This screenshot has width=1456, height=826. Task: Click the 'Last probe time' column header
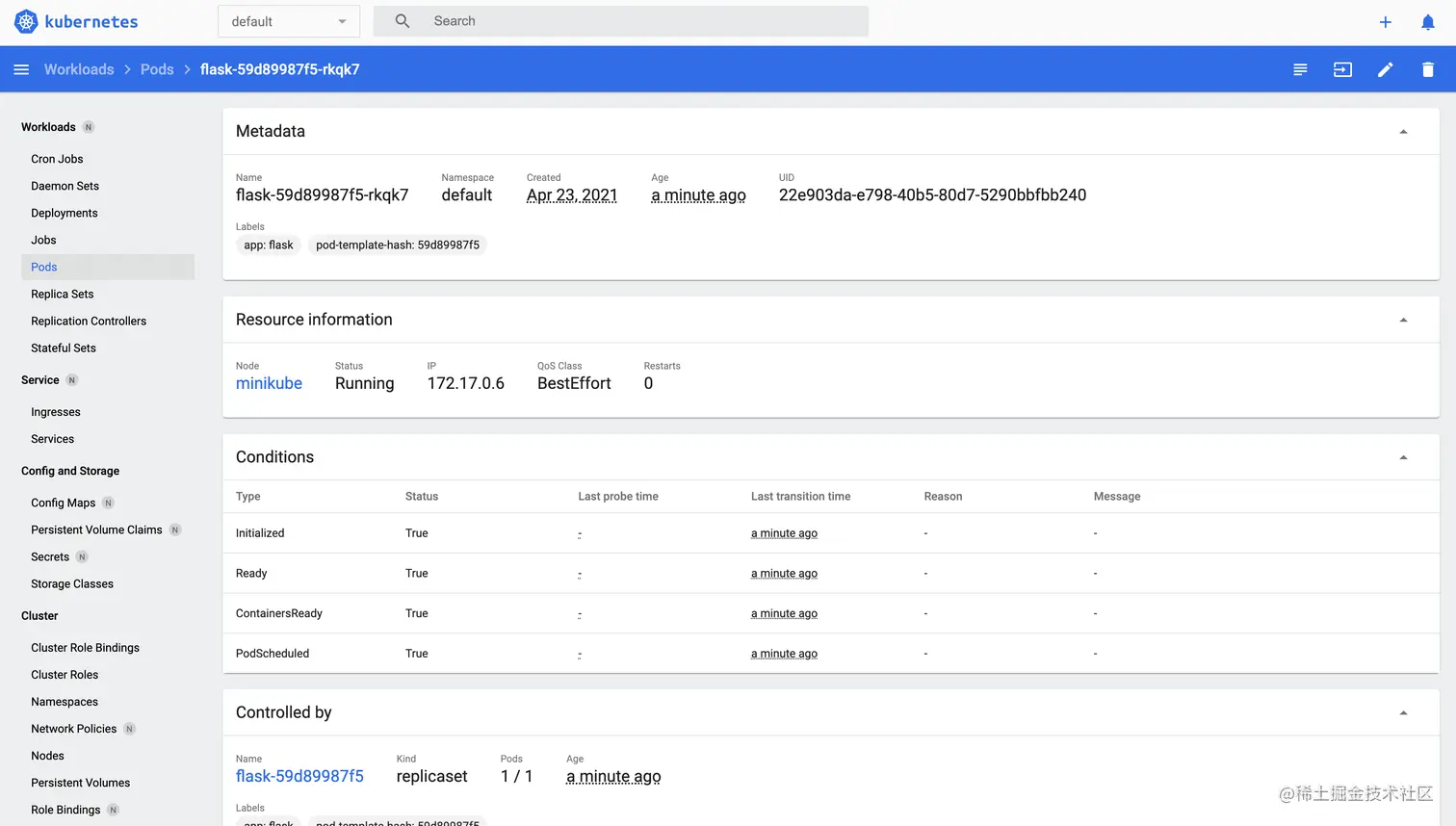click(618, 497)
